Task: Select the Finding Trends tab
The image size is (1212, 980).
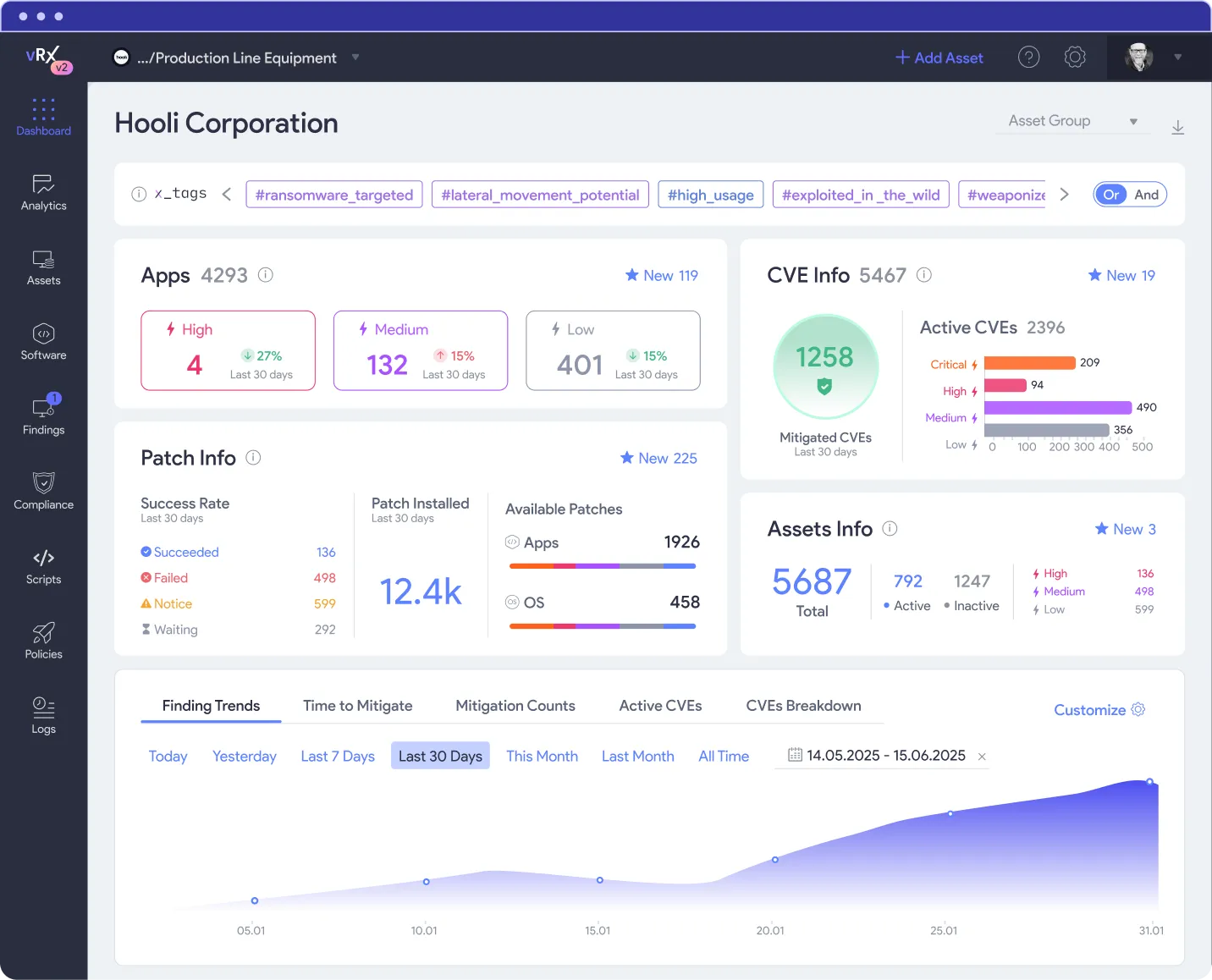Action: pyautogui.click(x=211, y=706)
